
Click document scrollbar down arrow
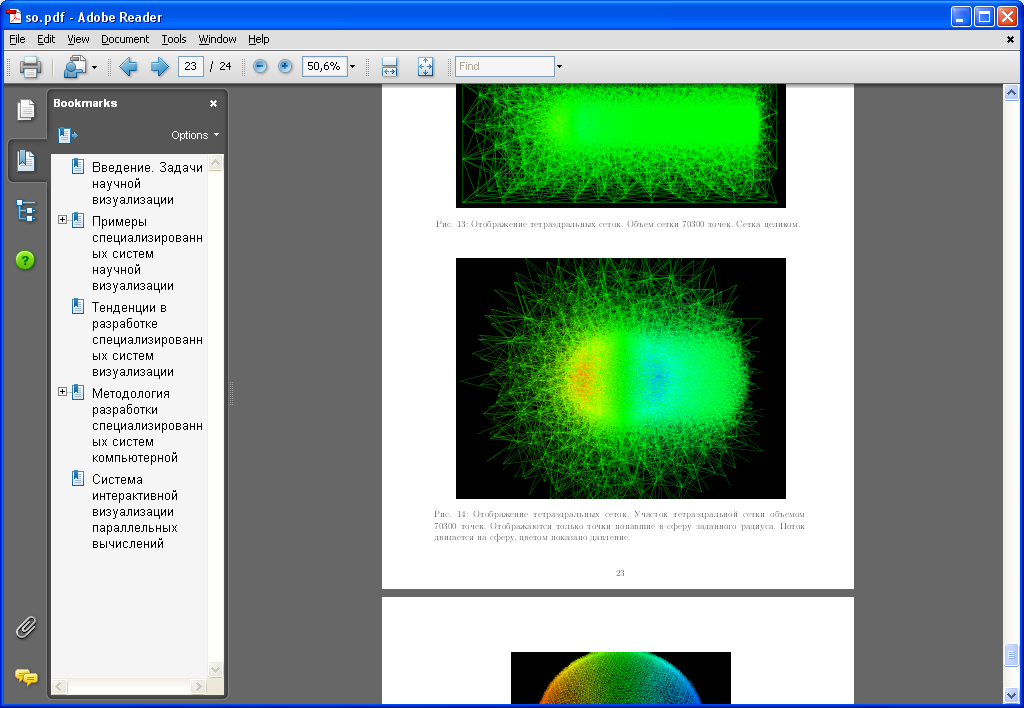[1011, 696]
